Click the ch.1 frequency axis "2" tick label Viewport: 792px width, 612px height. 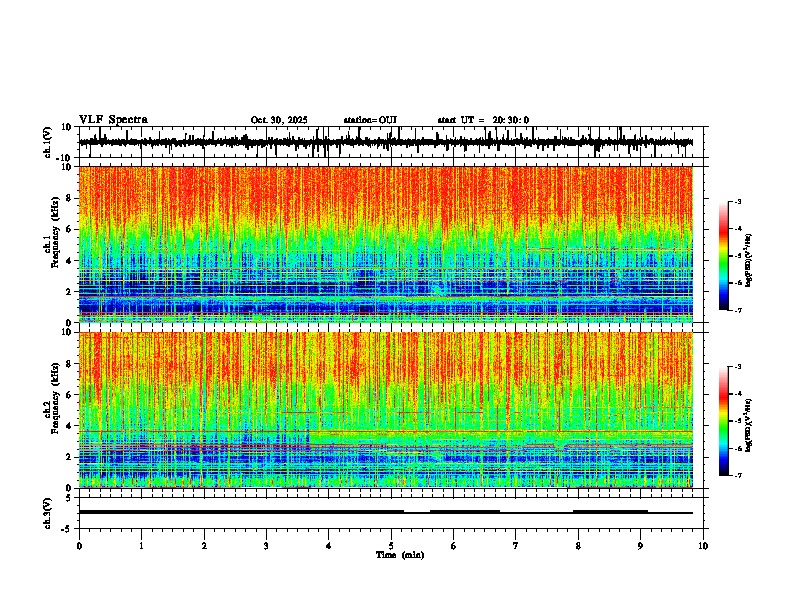pyautogui.click(x=70, y=291)
